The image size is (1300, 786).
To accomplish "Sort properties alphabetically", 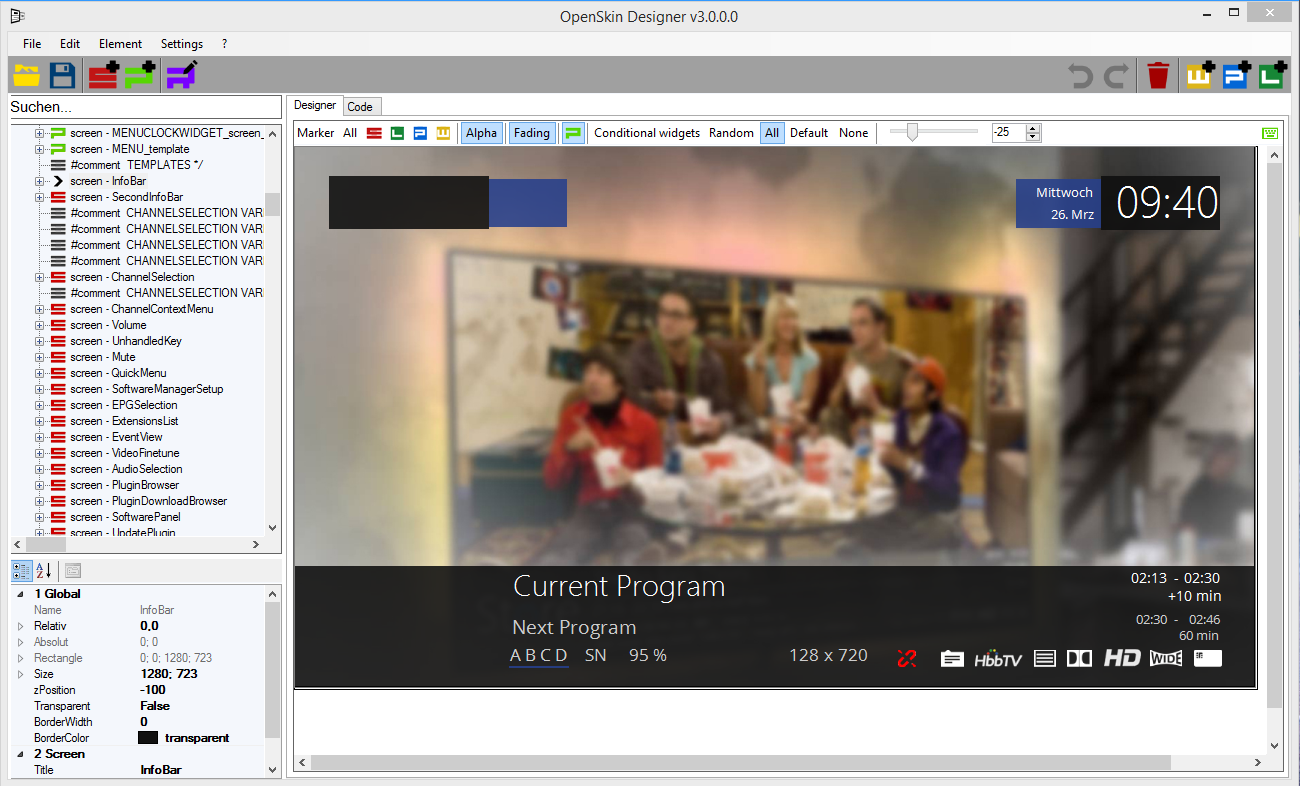I will click(43, 571).
